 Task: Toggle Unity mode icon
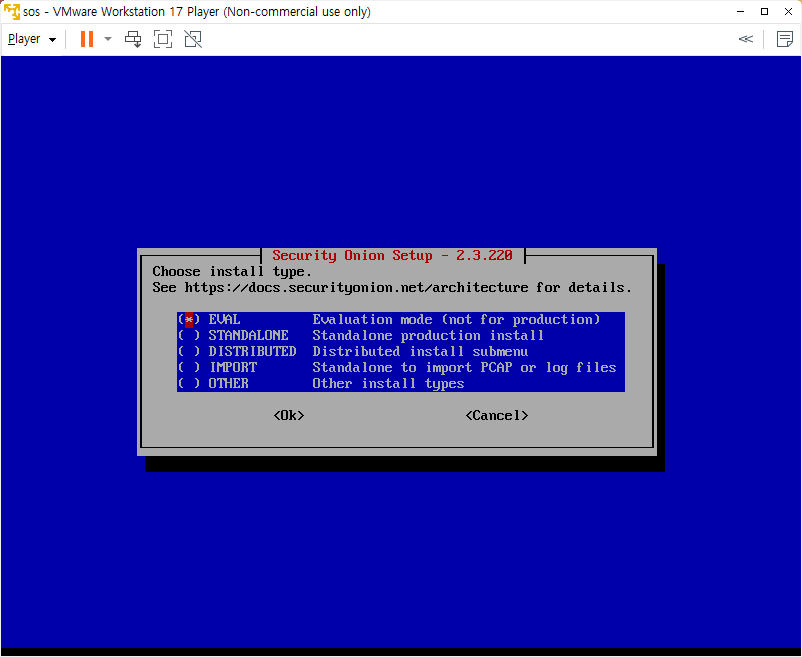point(193,39)
